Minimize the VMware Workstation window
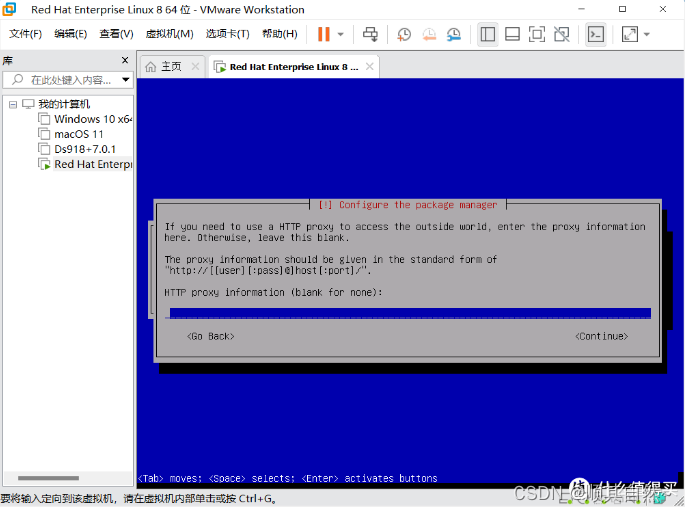Screen dimensions: 687x513 pos(582,9)
